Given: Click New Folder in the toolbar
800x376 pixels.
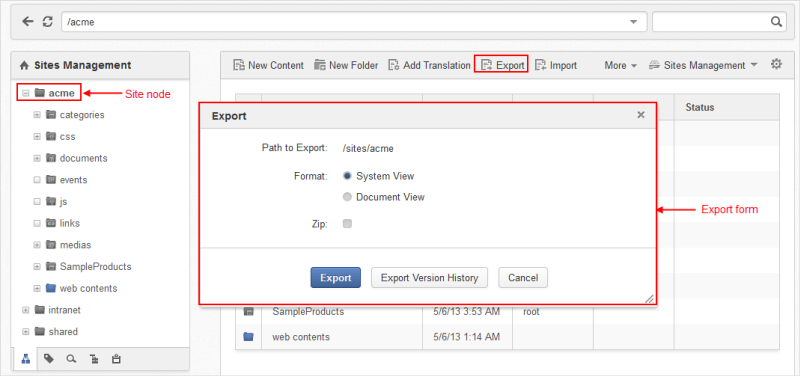Looking at the screenshot, I should (346, 65).
